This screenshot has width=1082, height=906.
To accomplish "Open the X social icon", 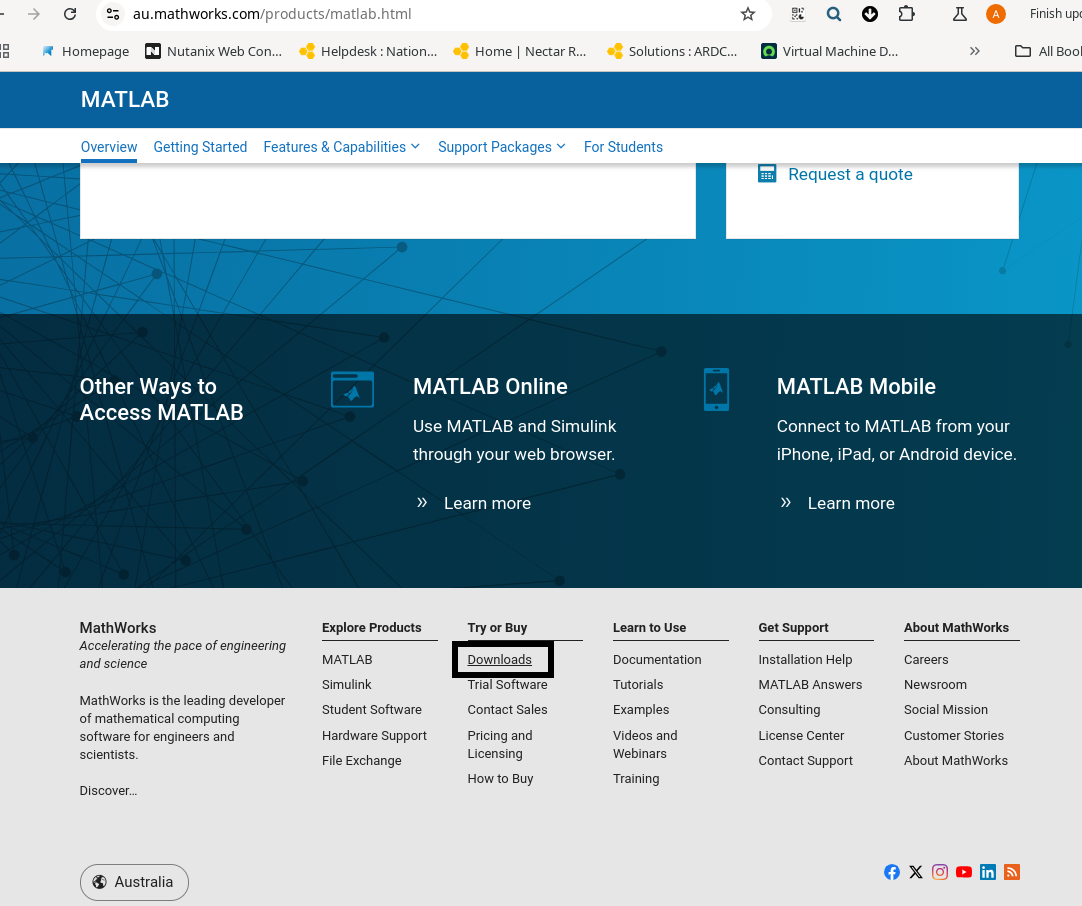I will [x=916, y=872].
